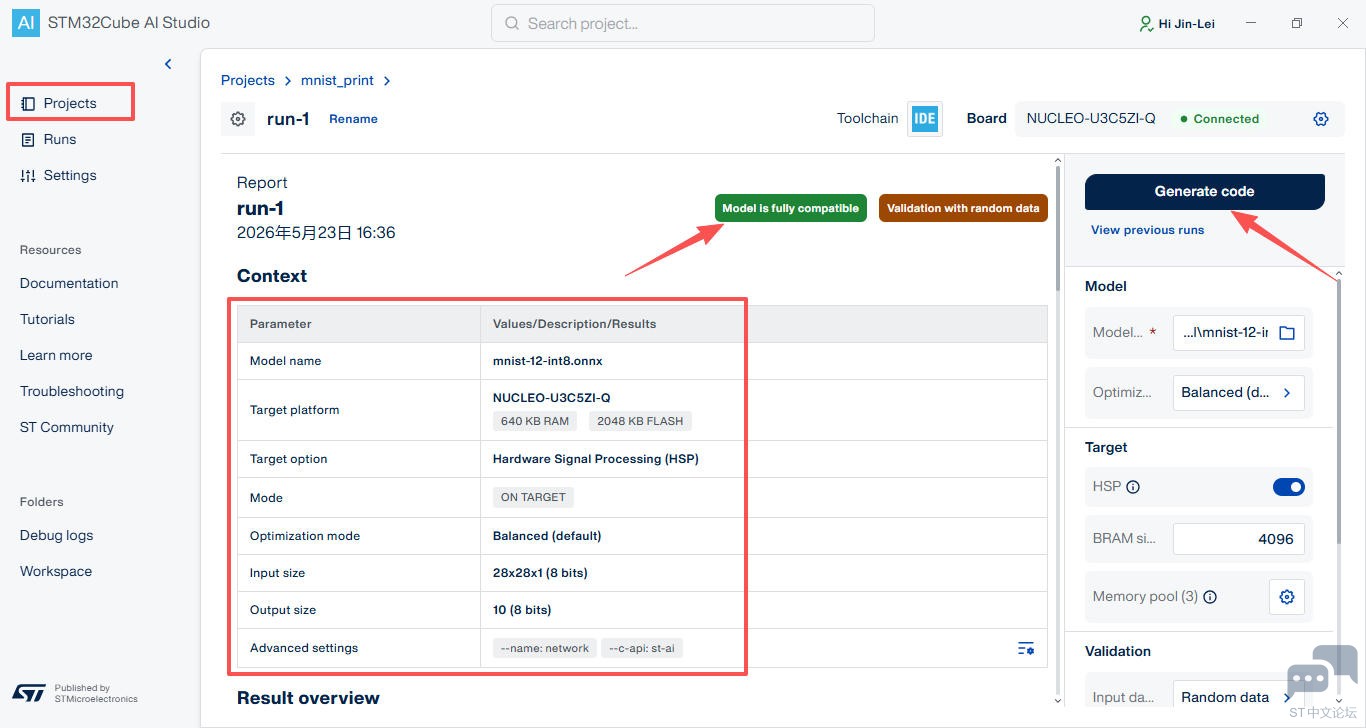This screenshot has height=728, width=1366.
Task: Go to Projects in the sidebar
Action: point(70,103)
